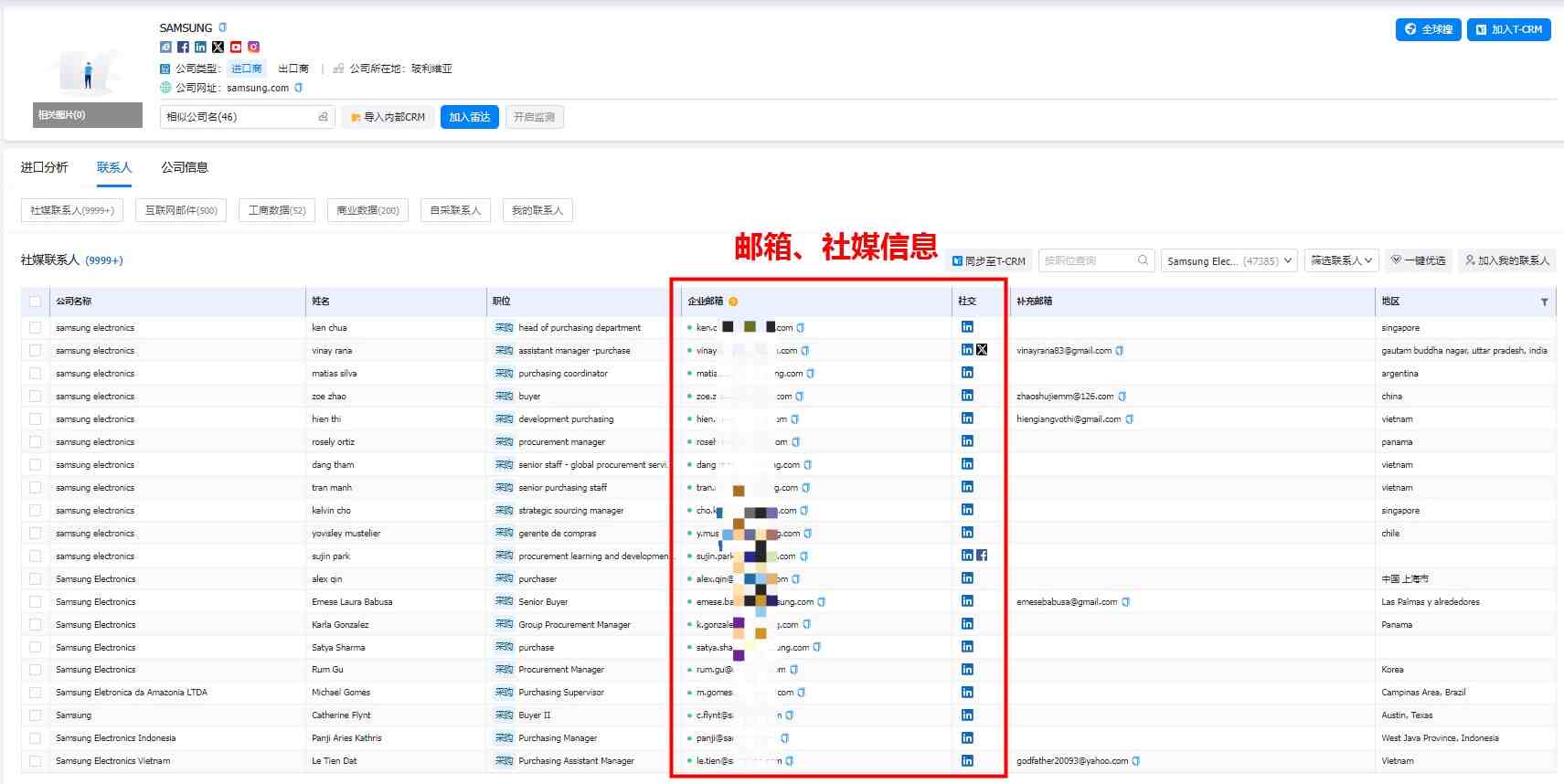Select the 出口商 company type tag
The width and height of the screenshot is (1564, 784).
(x=293, y=69)
